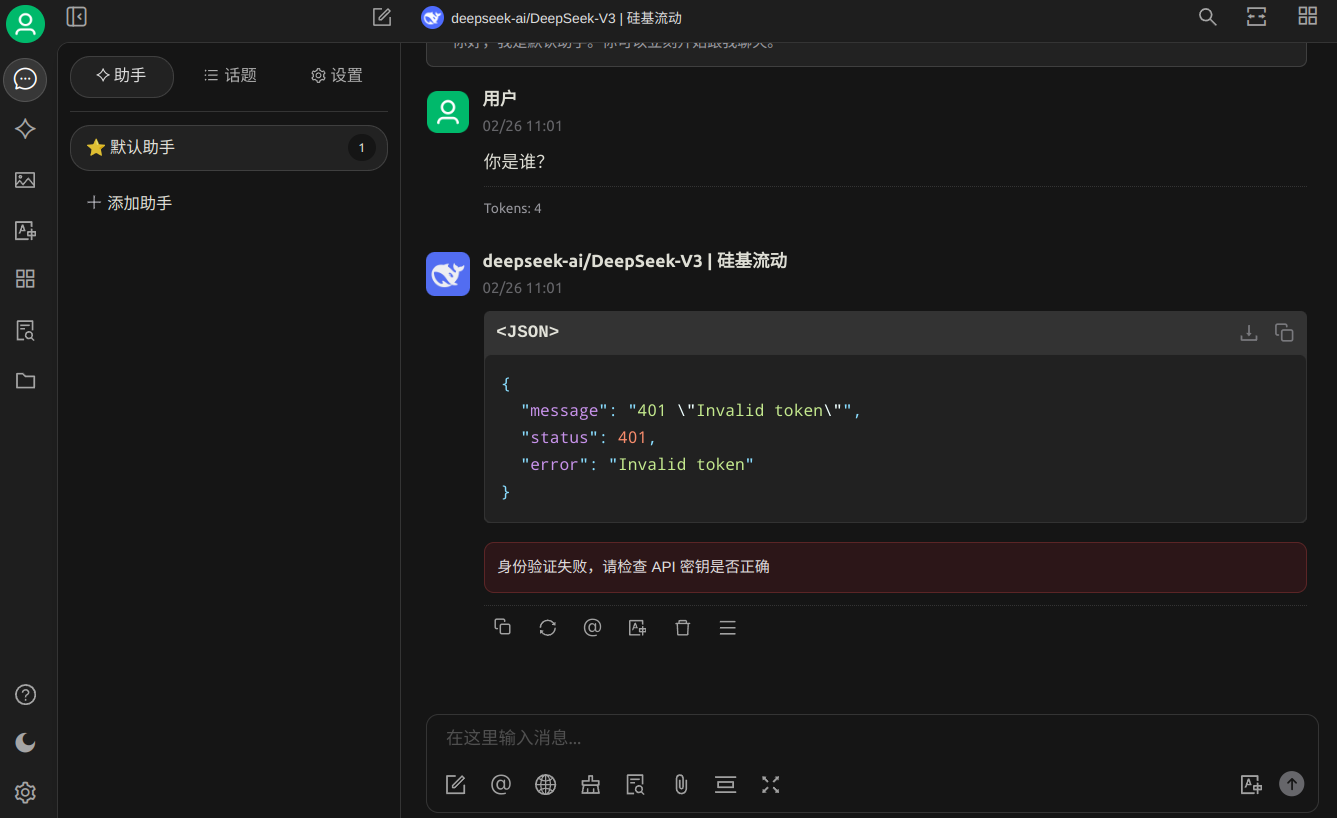Clear context divider icon

click(726, 785)
